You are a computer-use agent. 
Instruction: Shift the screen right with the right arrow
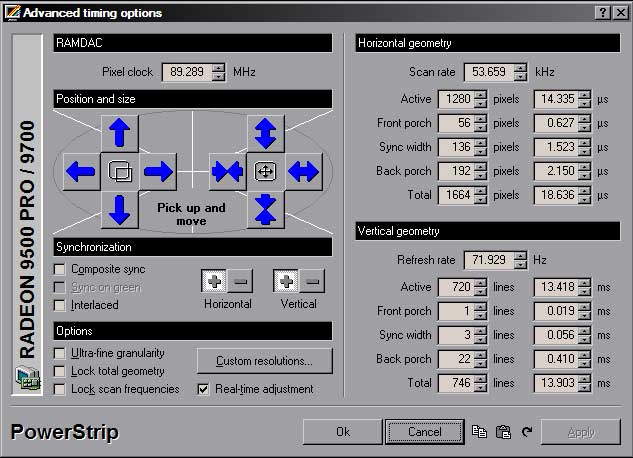tap(158, 171)
